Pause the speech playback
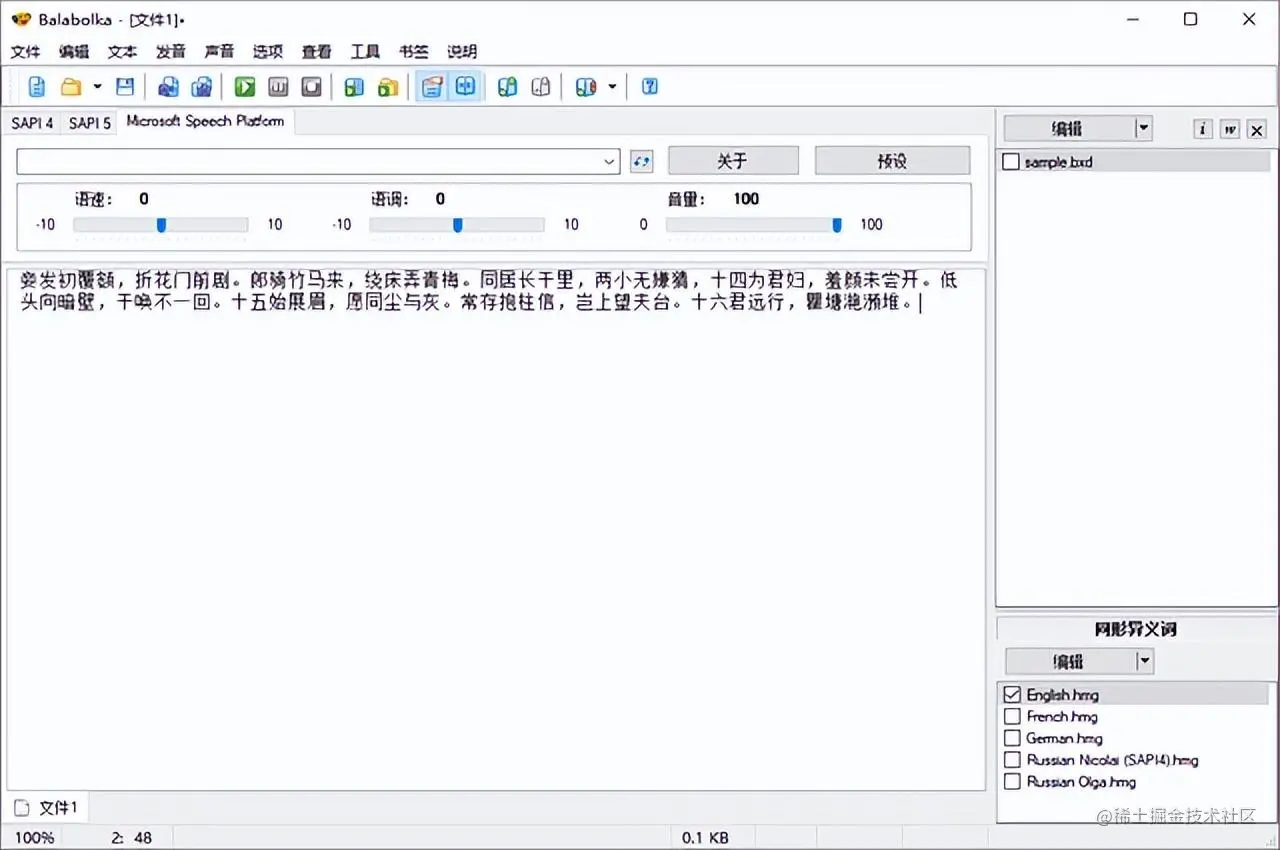 click(x=278, y=87)
